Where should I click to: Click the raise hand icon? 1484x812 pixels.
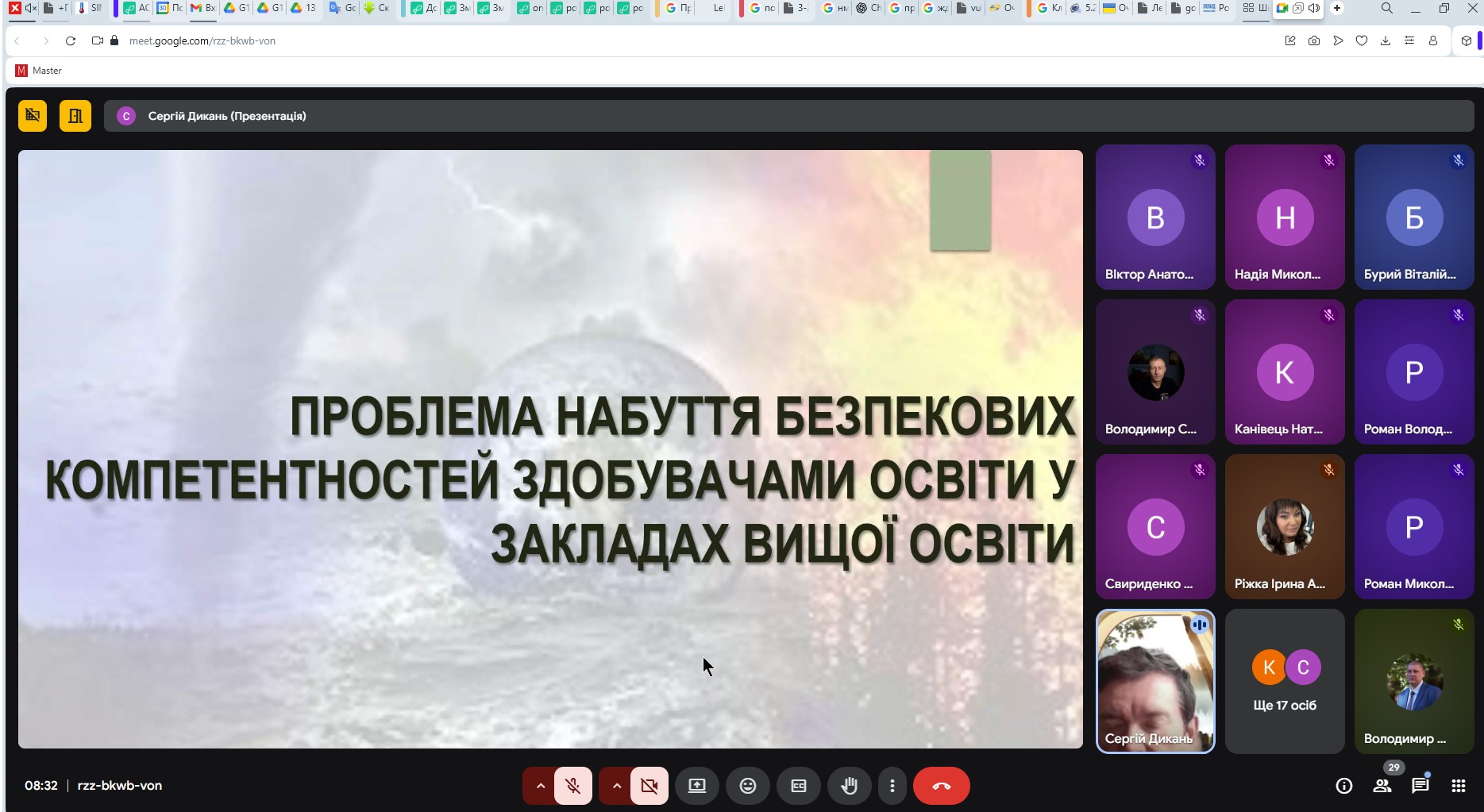[x=849, y=786]
